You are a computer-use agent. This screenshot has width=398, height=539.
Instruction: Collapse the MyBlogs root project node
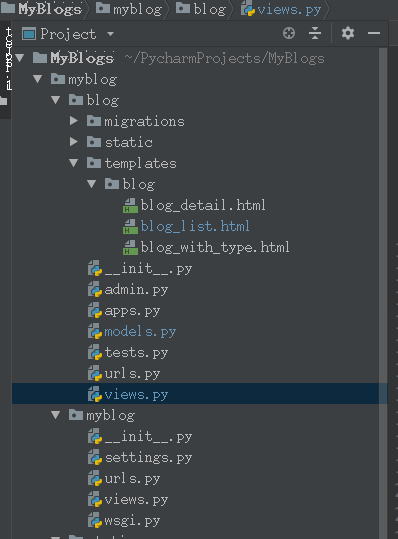click(x=20, y=58)
